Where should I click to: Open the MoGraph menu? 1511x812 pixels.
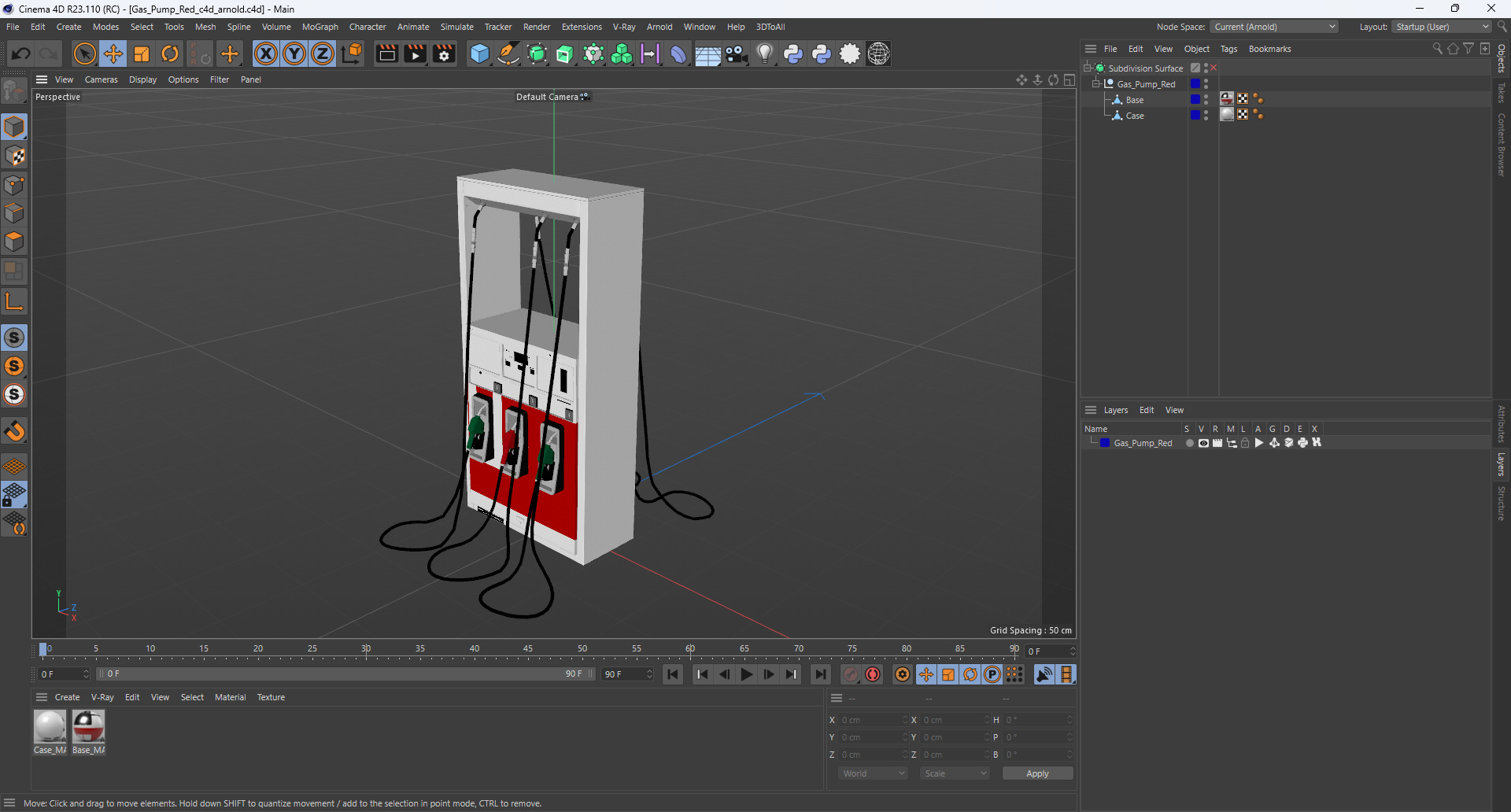coord(320,27)
